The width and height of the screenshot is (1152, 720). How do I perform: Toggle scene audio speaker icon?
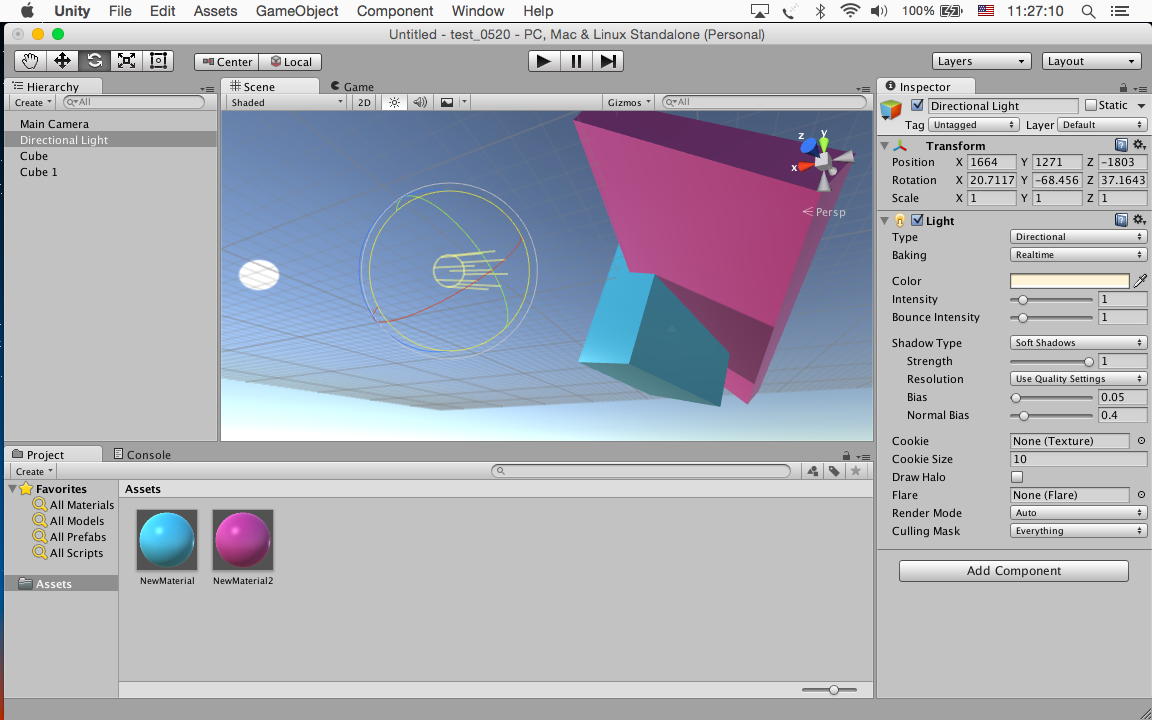click(x=420, y=102)
